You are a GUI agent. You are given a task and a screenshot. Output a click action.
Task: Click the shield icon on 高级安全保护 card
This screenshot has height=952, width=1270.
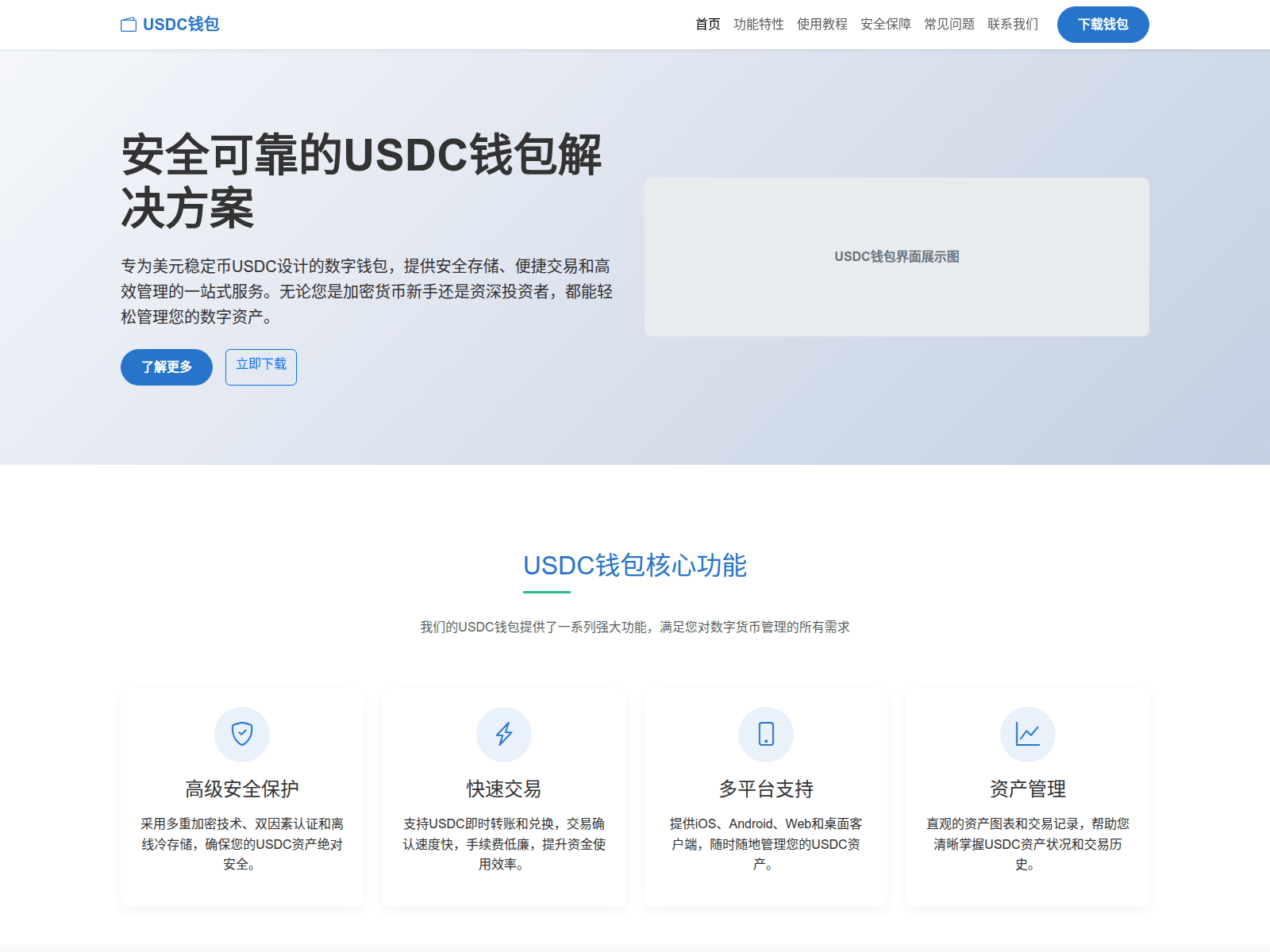click(x=241, y=734)
